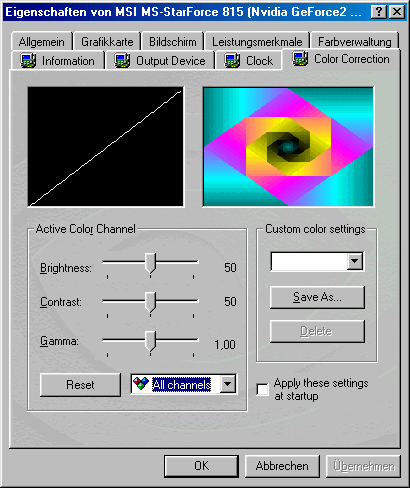This screenshot has width=410, height=488.
Task: Click the Save As... button
Action: pos(317,297)
